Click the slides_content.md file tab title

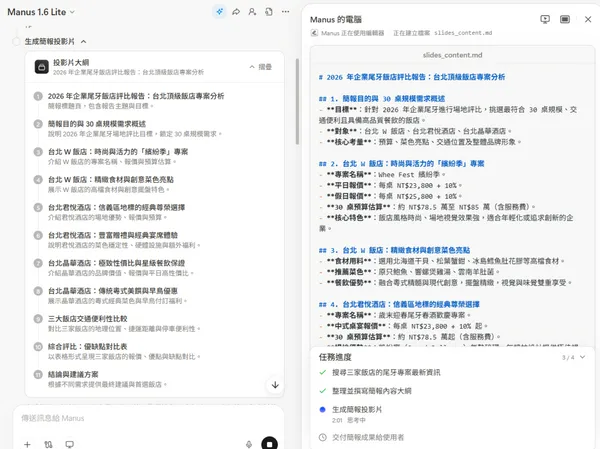pyautogui.click(x=452, y=55)
